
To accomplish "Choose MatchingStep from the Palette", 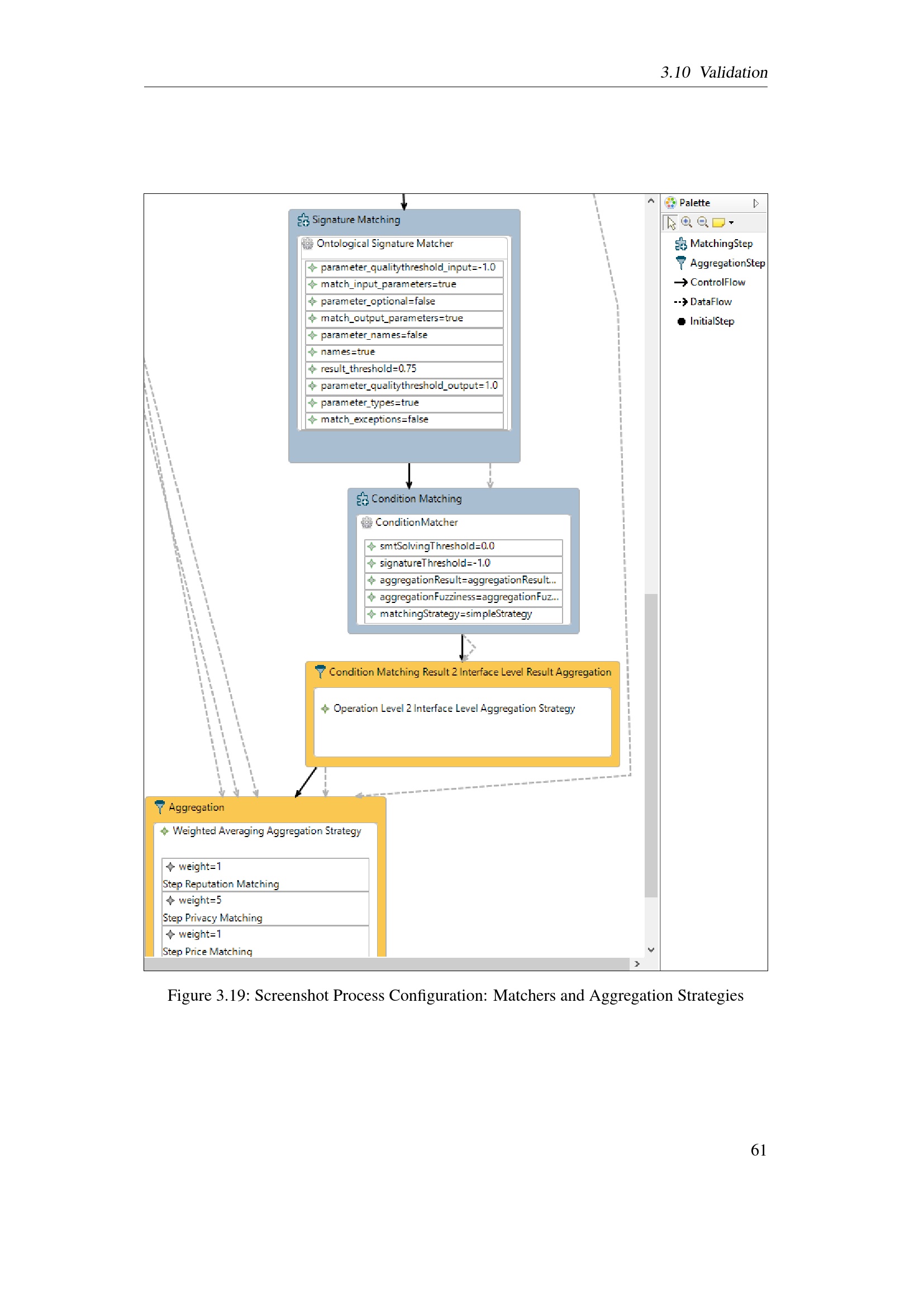I will (x=713, y=244).
